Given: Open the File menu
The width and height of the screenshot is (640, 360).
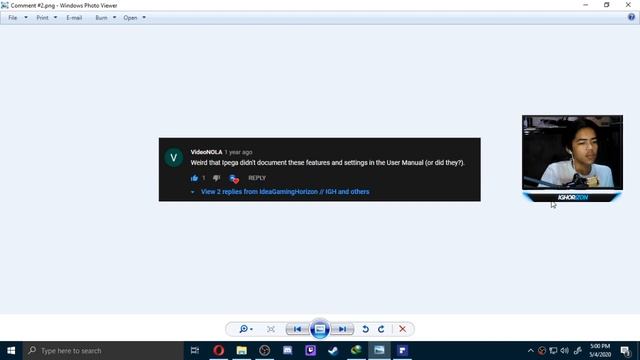Looking at the screenshot, I should [x=13, y=18].
